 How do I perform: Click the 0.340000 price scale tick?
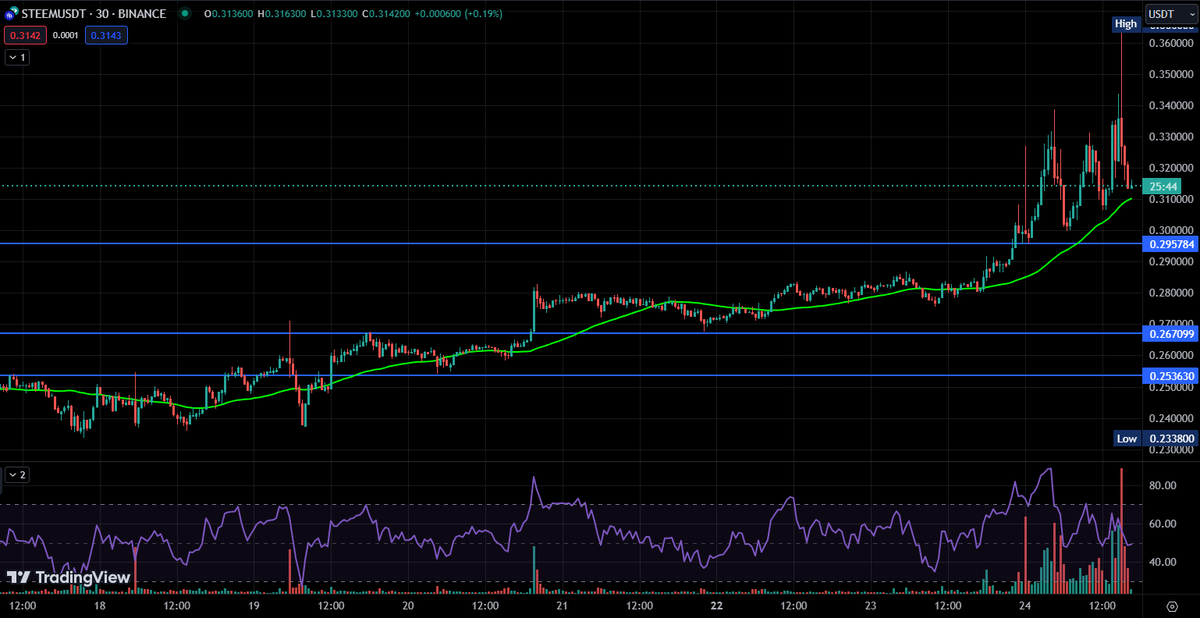pyautogui.click(x=1171, y=105)
